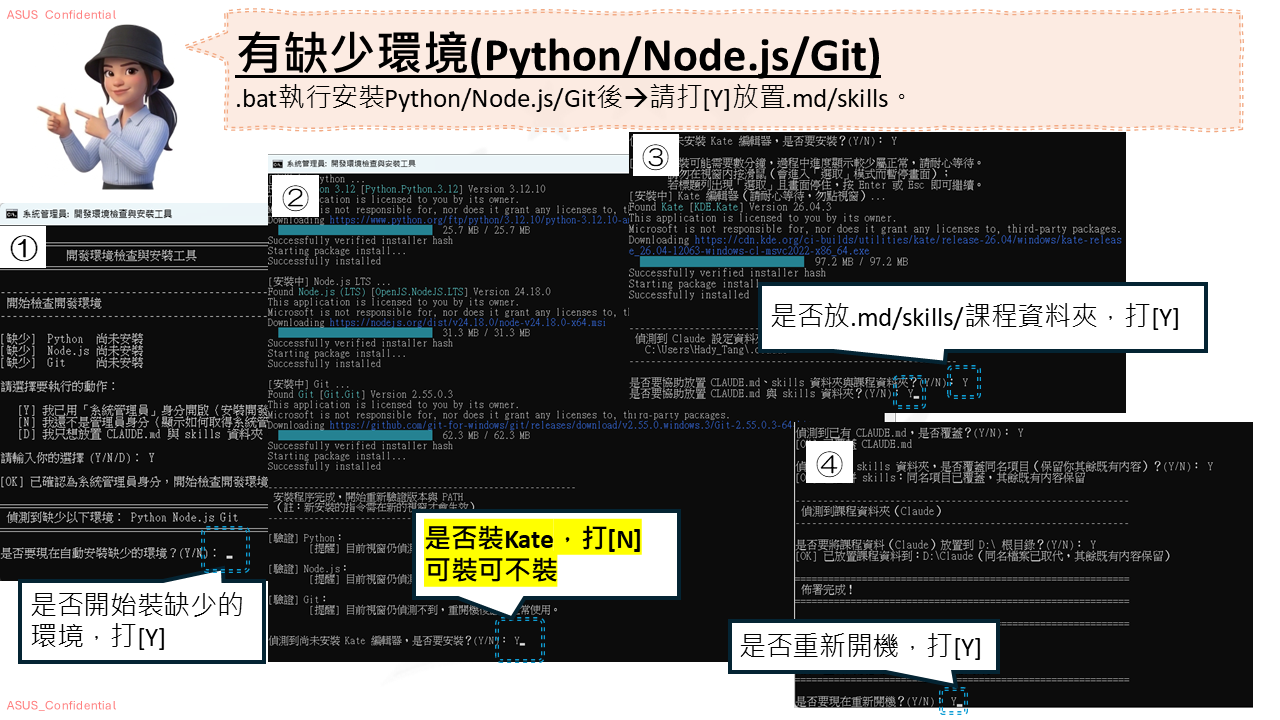
Task: Click the callout '是否重新開機,打[Y]'
Action: pos(864,647)
